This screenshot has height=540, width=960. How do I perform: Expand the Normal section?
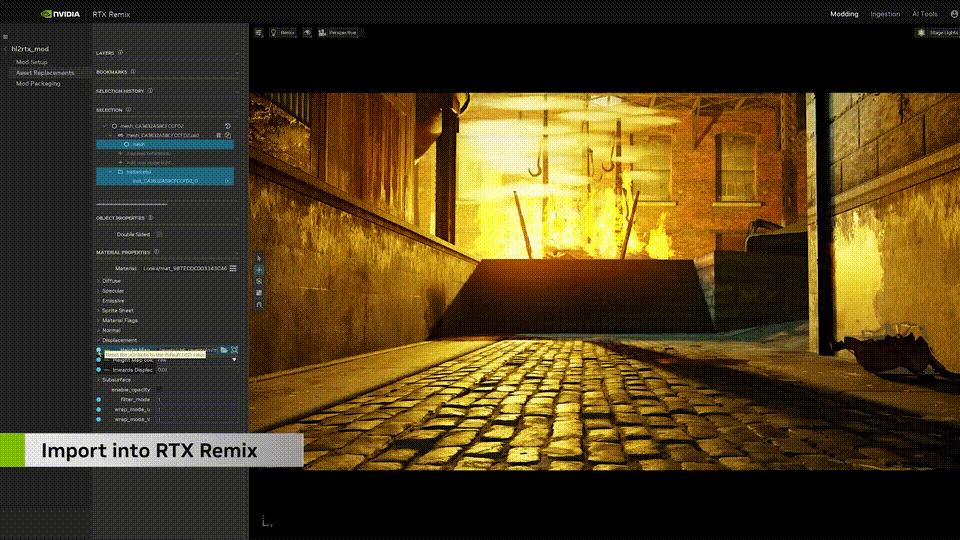[x=111, y=330]
